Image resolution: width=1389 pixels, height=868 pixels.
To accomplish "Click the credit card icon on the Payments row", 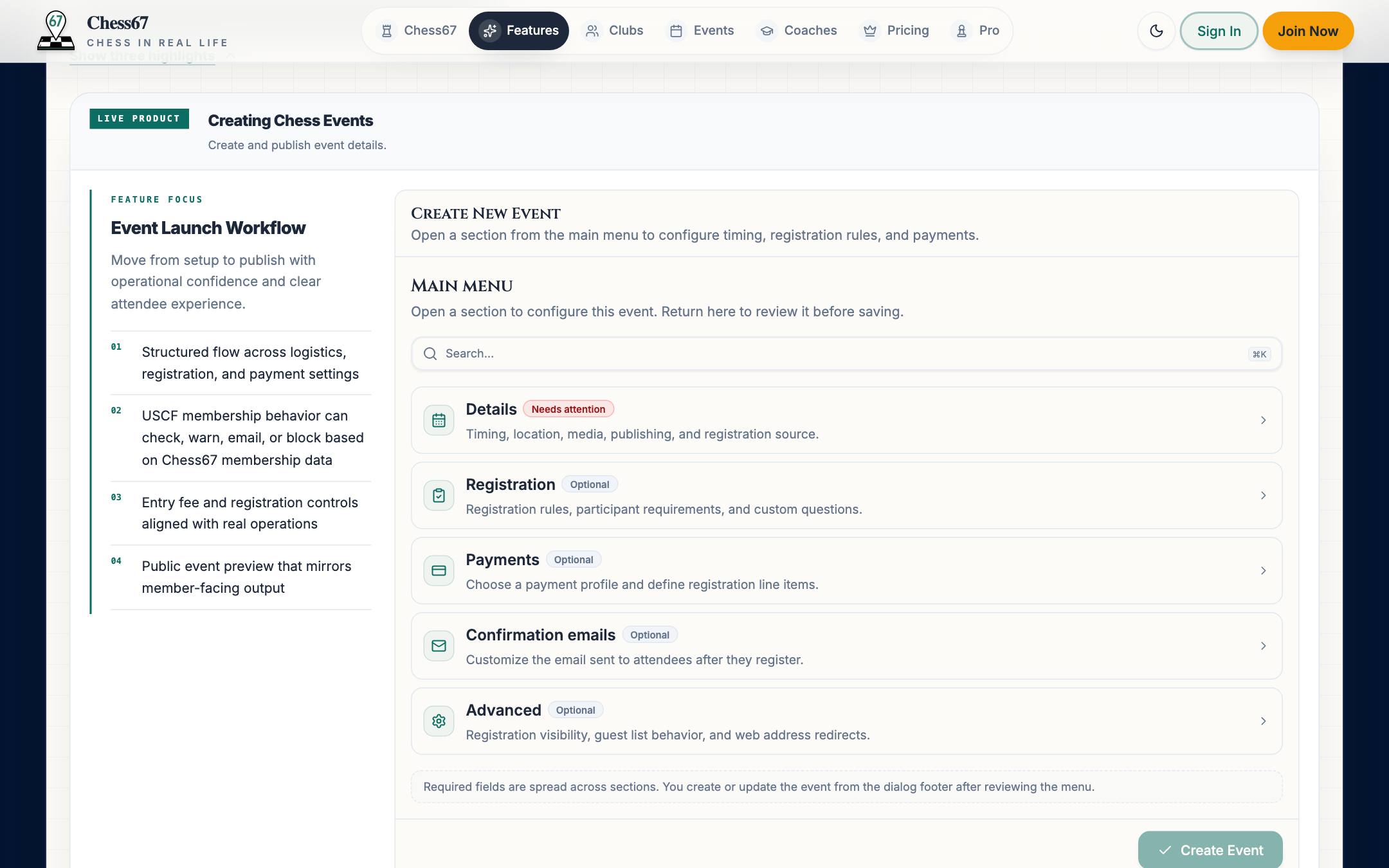I will [439, 571].
